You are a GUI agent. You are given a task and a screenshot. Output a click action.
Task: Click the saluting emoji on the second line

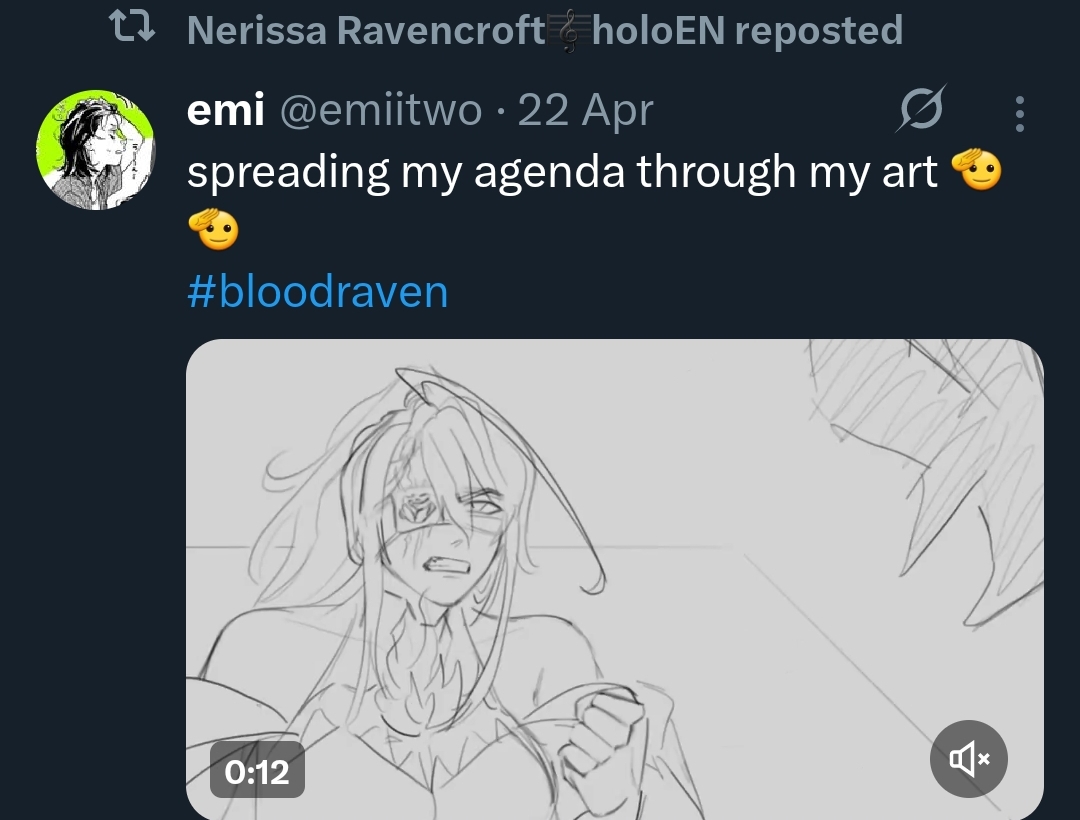(214, 228)
